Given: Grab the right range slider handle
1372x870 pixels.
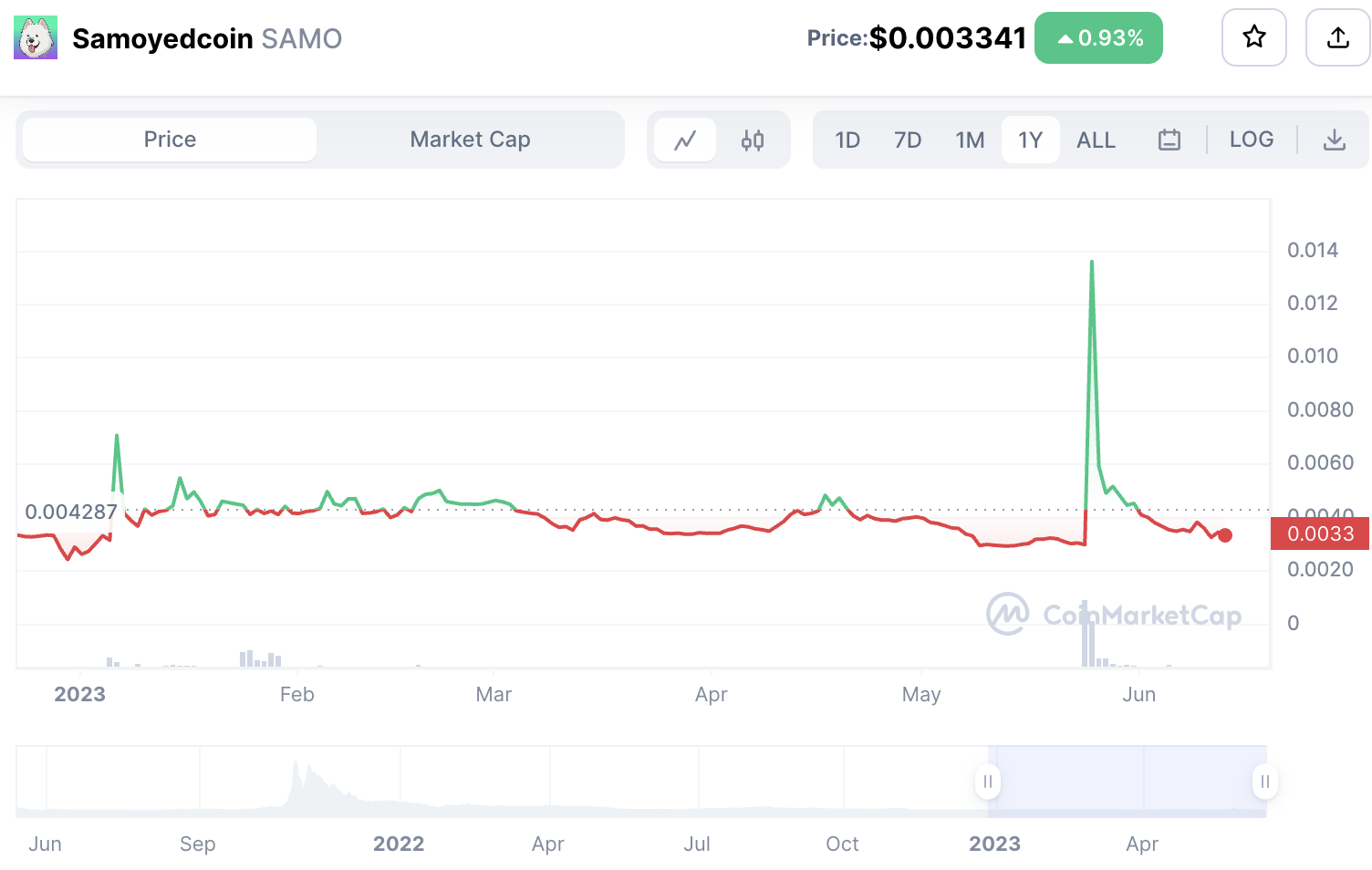Looking at the screenshot, I should click(1264, 782).
